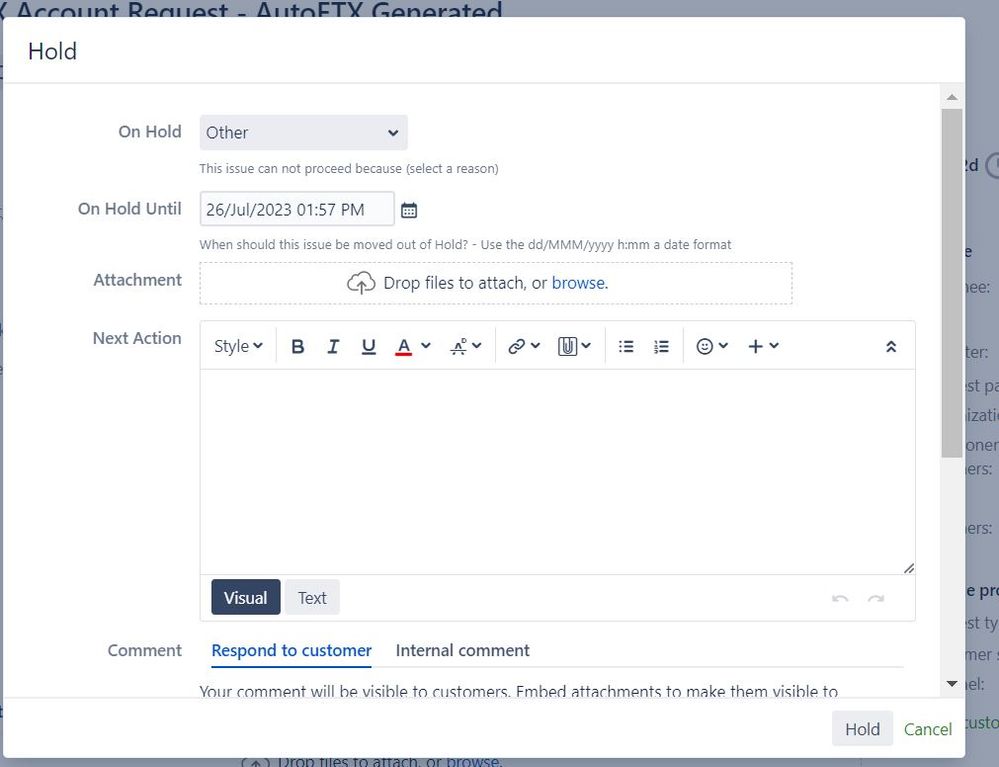This screenshot has width=999, height=767.
Task: Click inside the Next Action text area
Action: 557,471
